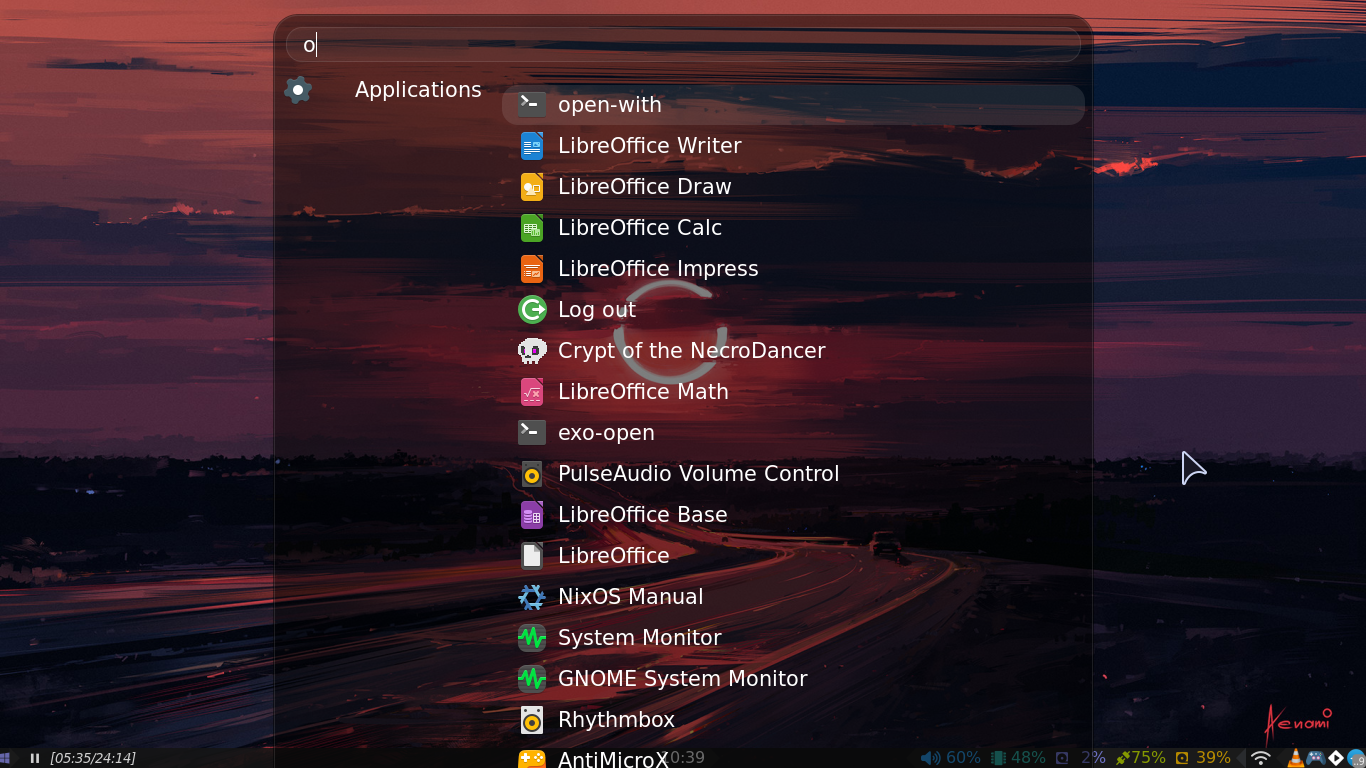Click the battery plug icon in the bar
1366x768 pixels.
1123,758
